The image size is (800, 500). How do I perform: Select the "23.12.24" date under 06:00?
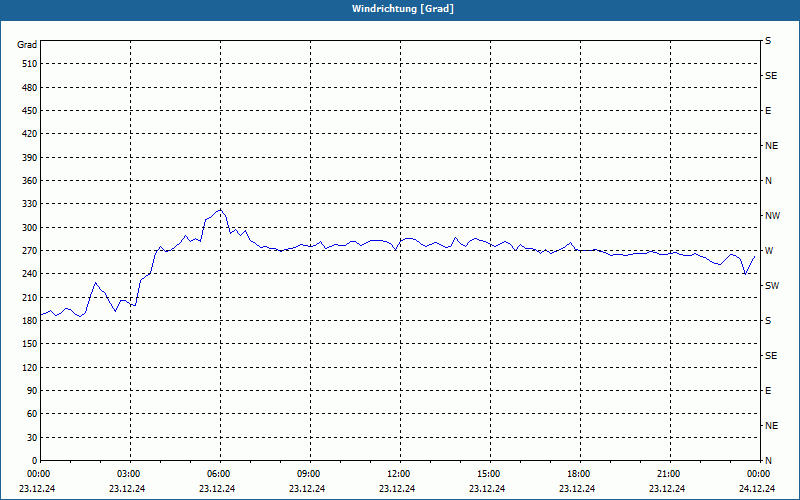point(217,489)
